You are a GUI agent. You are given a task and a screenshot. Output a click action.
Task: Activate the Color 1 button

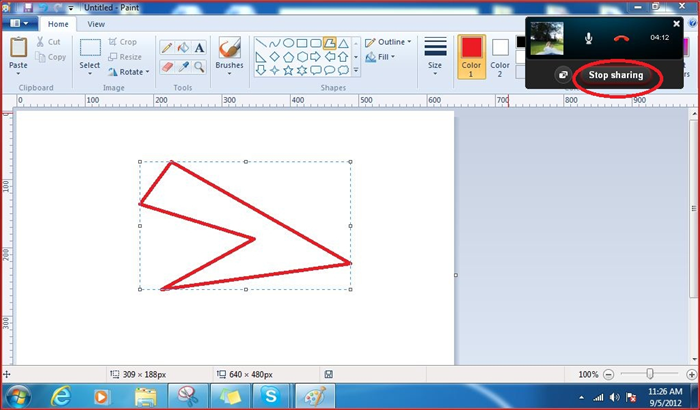(x=471, y=57)
